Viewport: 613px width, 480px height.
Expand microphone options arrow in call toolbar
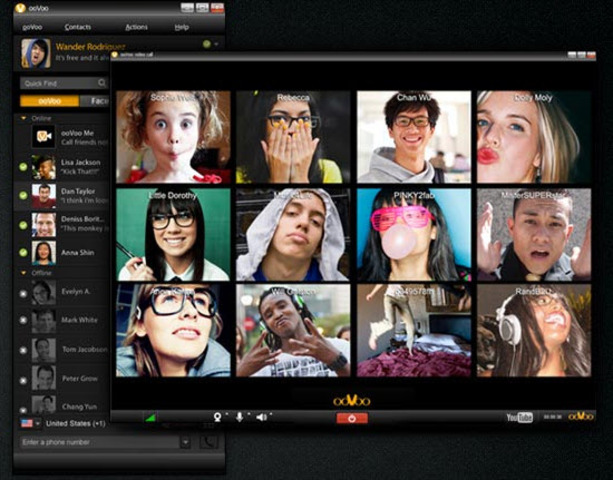click(x=248, y=414)
